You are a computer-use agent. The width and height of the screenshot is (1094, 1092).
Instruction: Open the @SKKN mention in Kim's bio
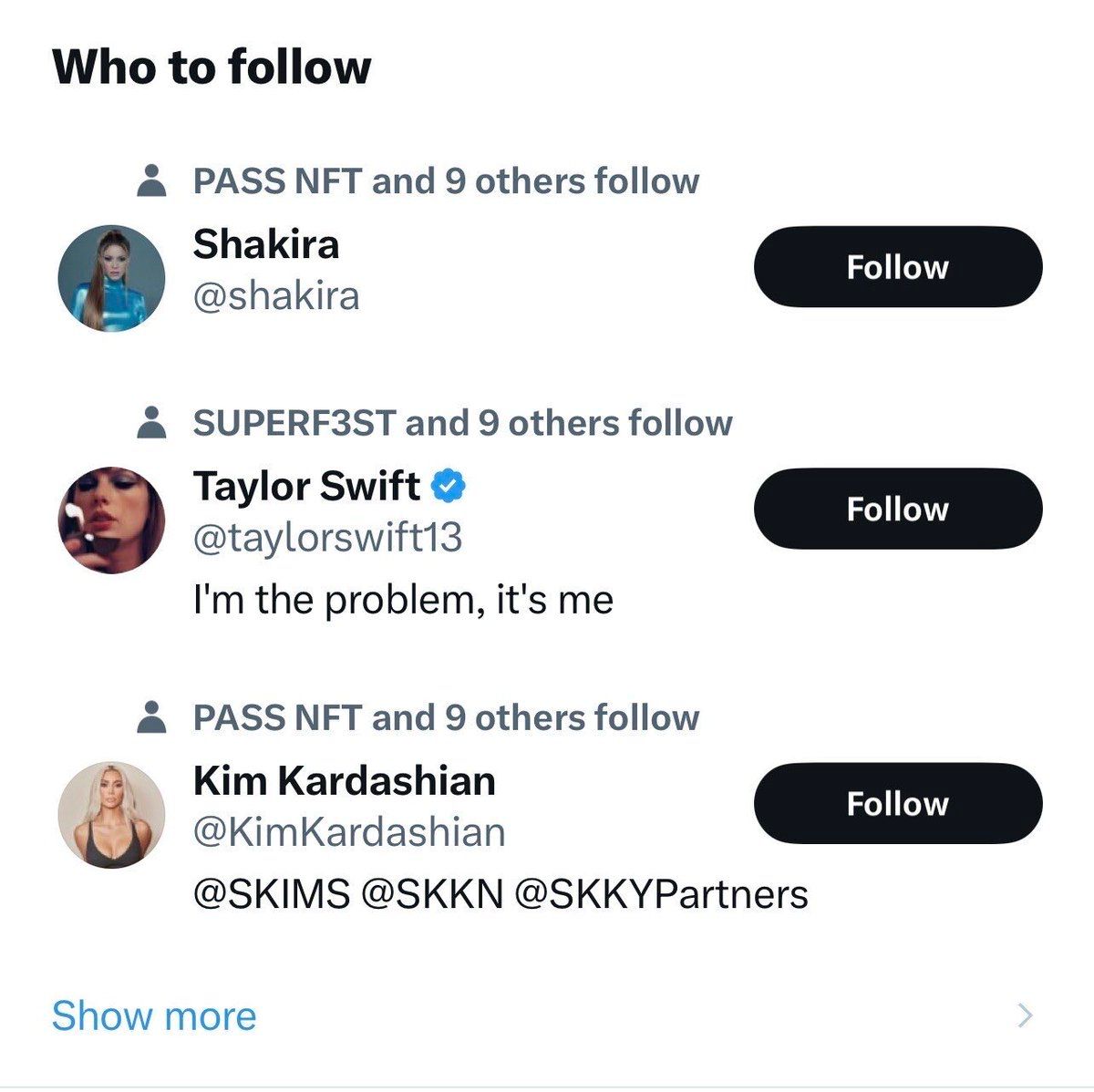pos(432,894)
